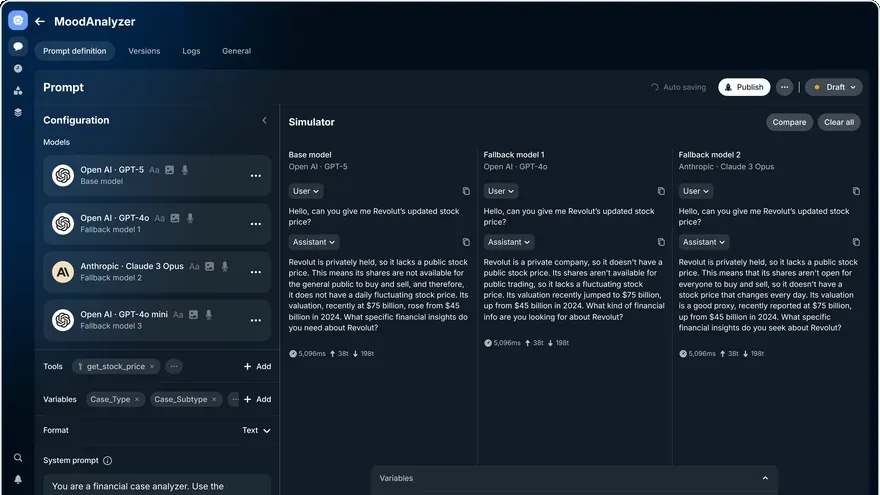880x495 pixels.
Task: Open the User role dropdown in Base model
Action: tap(306, 191)
